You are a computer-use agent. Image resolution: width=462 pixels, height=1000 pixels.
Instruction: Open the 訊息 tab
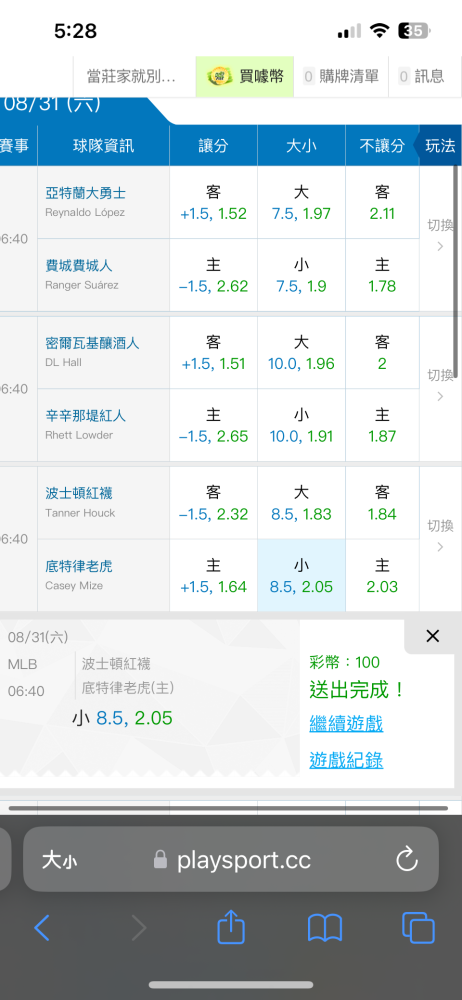coord(421,77)
